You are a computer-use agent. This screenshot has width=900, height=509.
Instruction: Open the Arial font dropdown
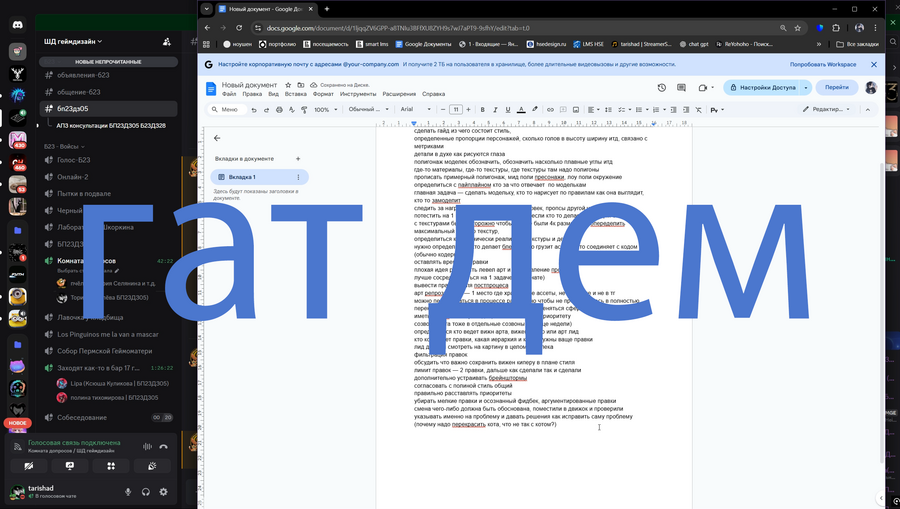(416, 110)
